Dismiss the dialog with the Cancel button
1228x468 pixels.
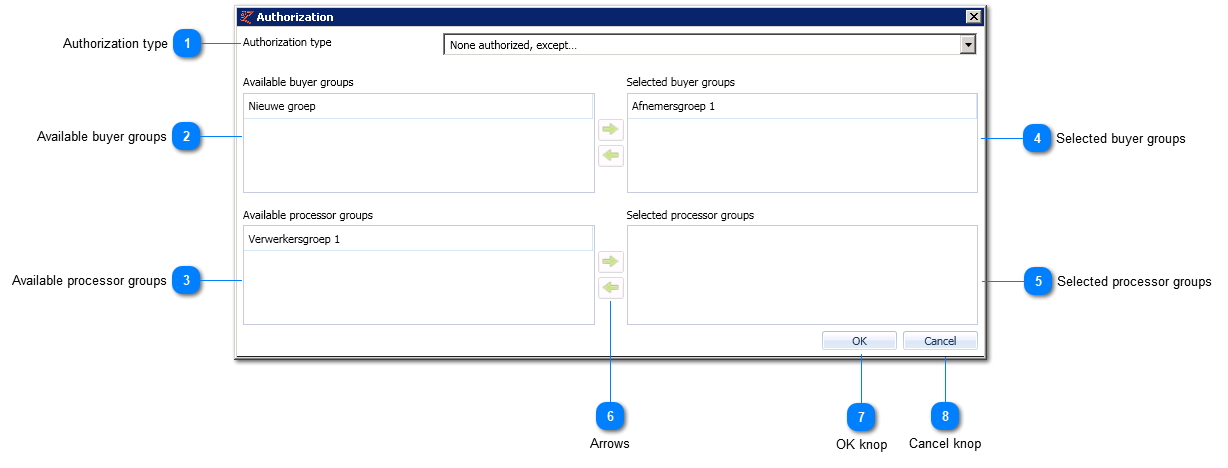point(940,341)
